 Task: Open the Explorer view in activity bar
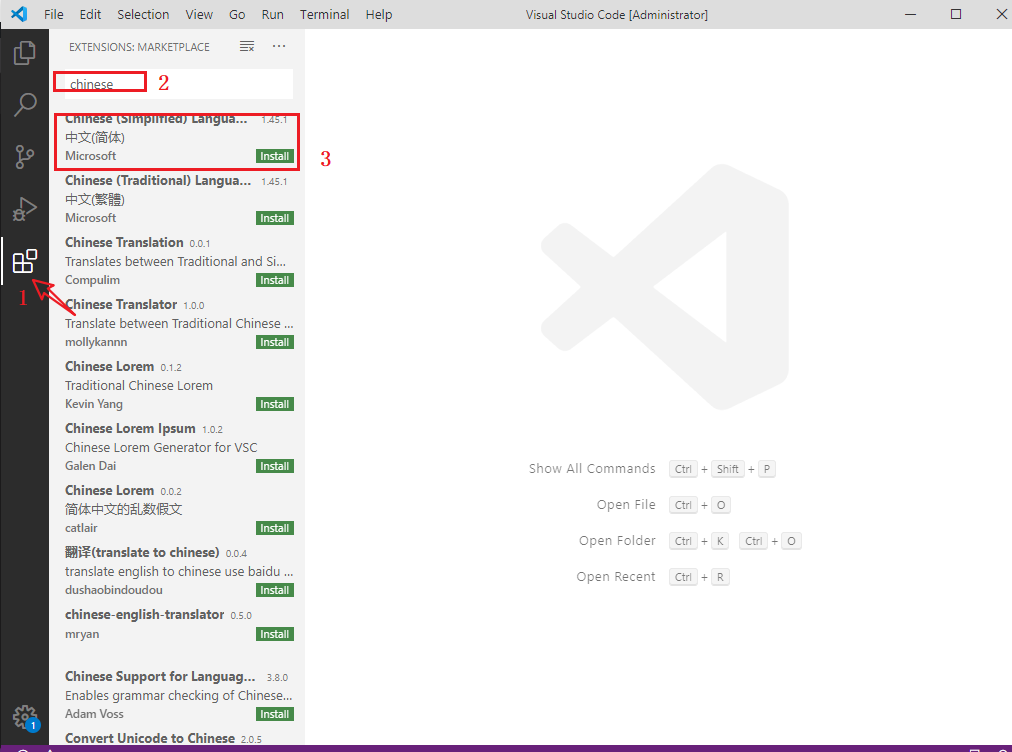pos(25,53)
